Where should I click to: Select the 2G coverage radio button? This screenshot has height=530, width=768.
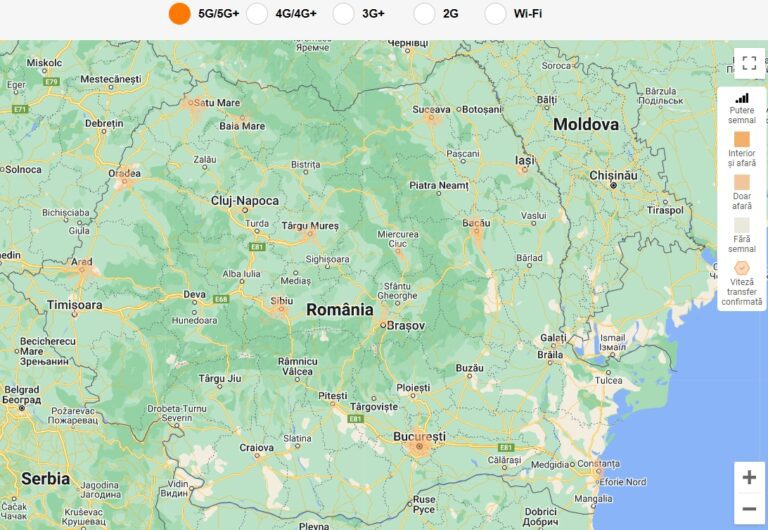click(x=424, y=14)
